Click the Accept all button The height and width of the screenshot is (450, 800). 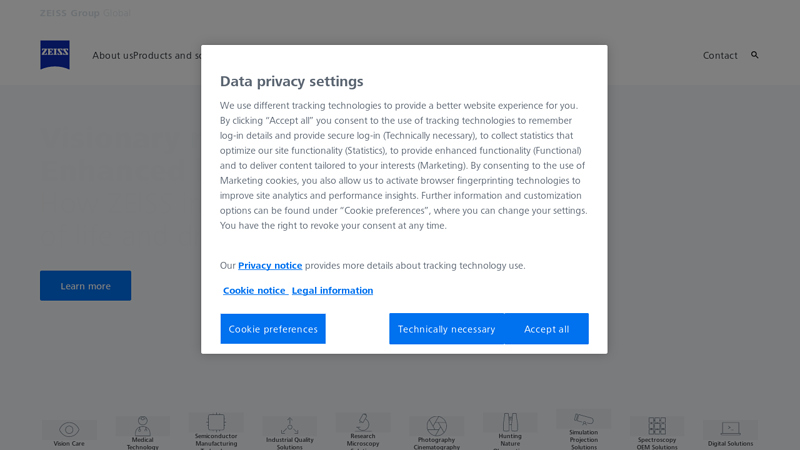click(x=546, y=329)
